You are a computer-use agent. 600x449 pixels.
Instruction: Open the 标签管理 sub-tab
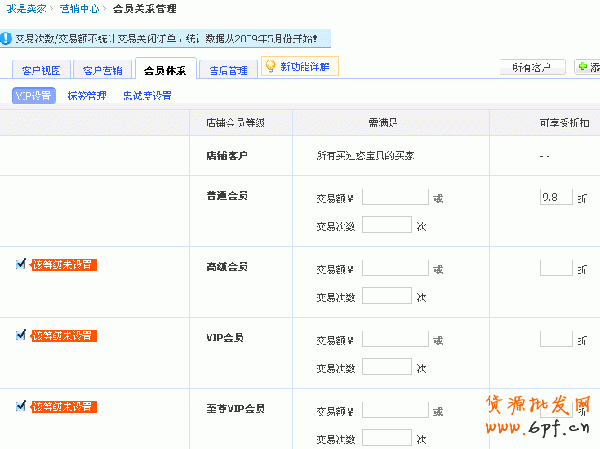tap(86, 96)
